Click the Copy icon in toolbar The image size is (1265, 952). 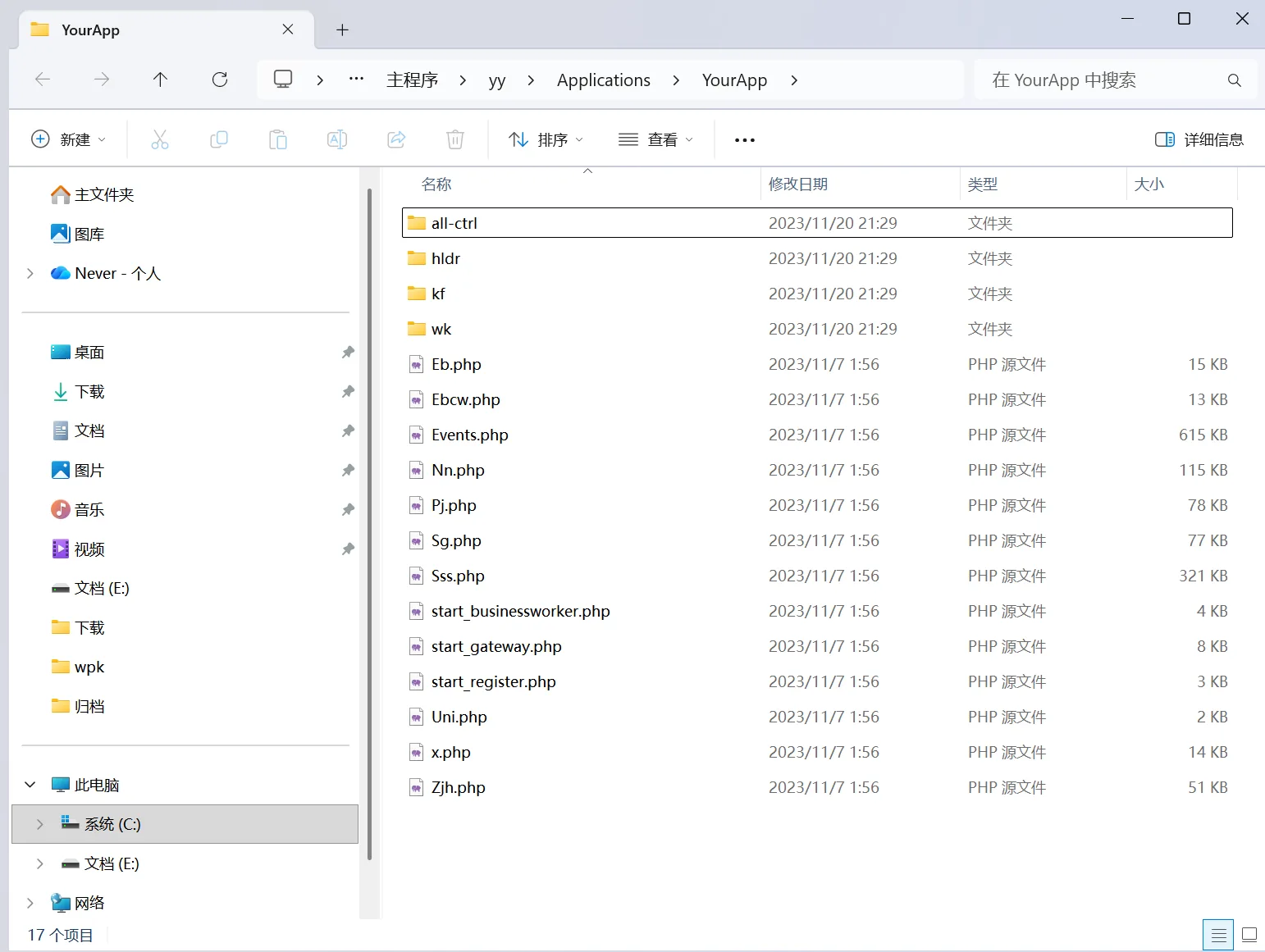tap(219, 139)
